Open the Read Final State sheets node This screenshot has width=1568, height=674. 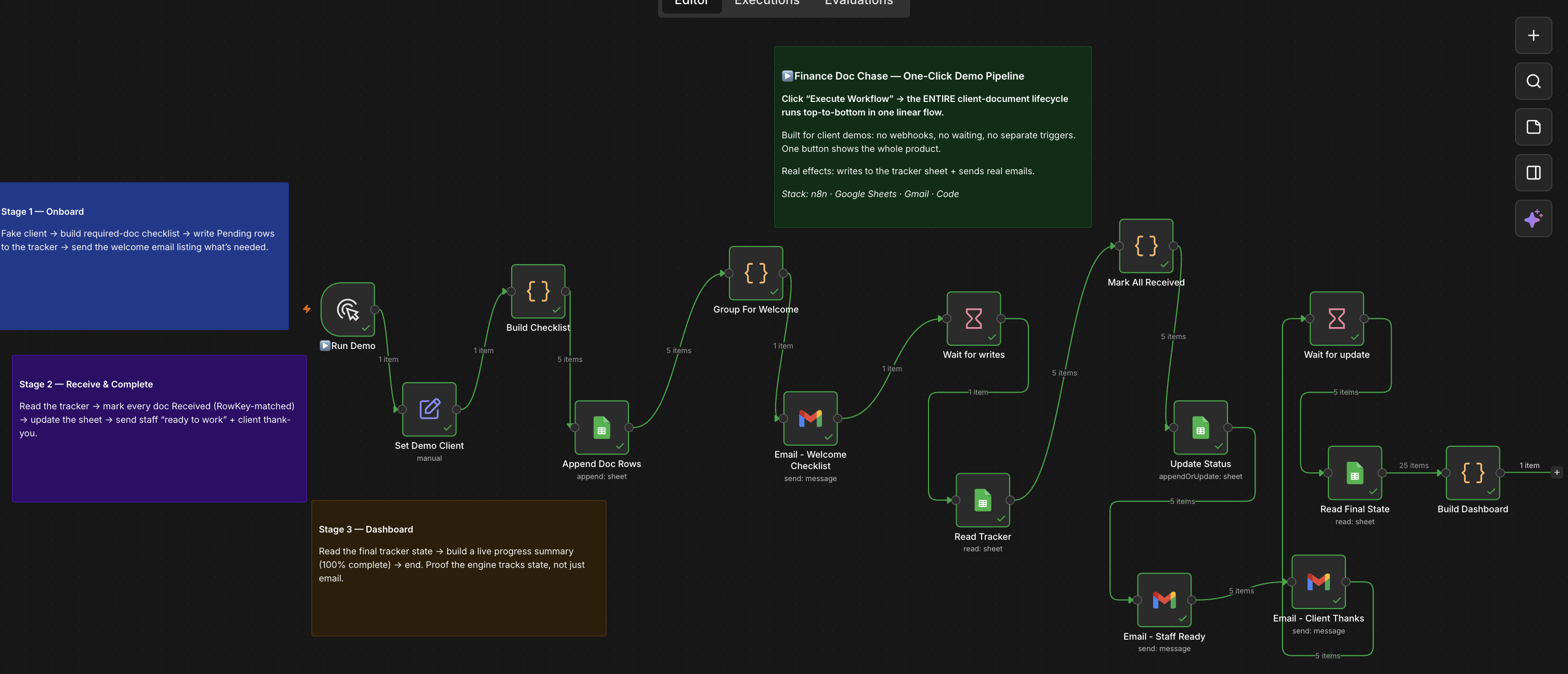(x=1355, y=472)
